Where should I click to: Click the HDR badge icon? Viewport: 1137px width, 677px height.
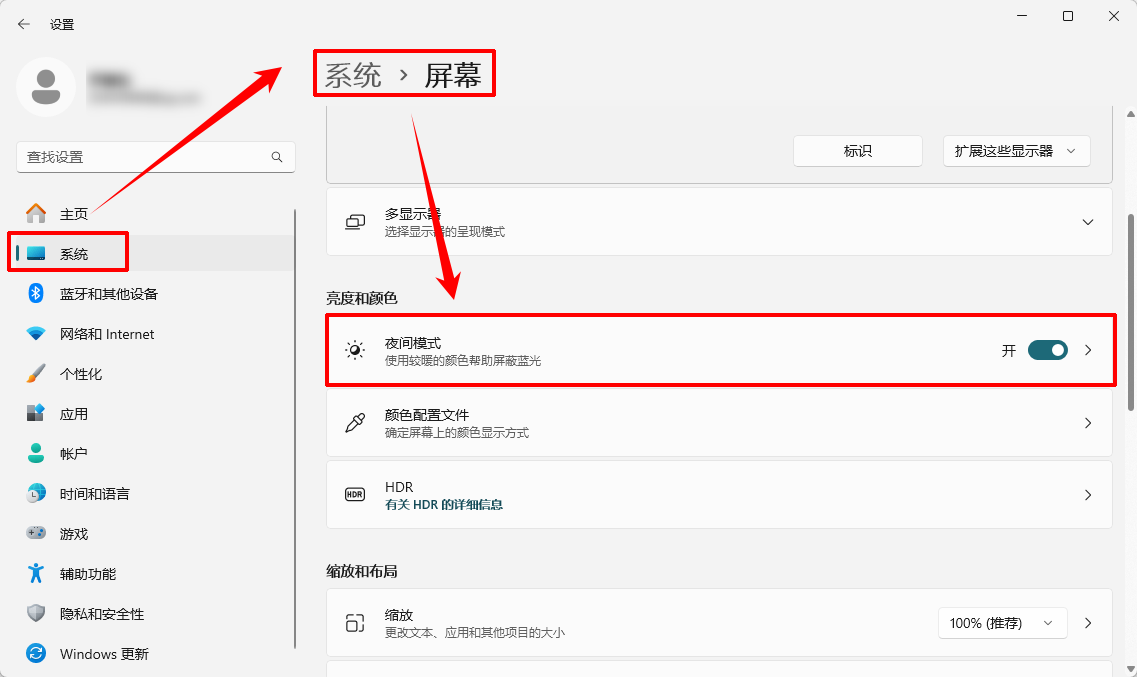(355, 494)
